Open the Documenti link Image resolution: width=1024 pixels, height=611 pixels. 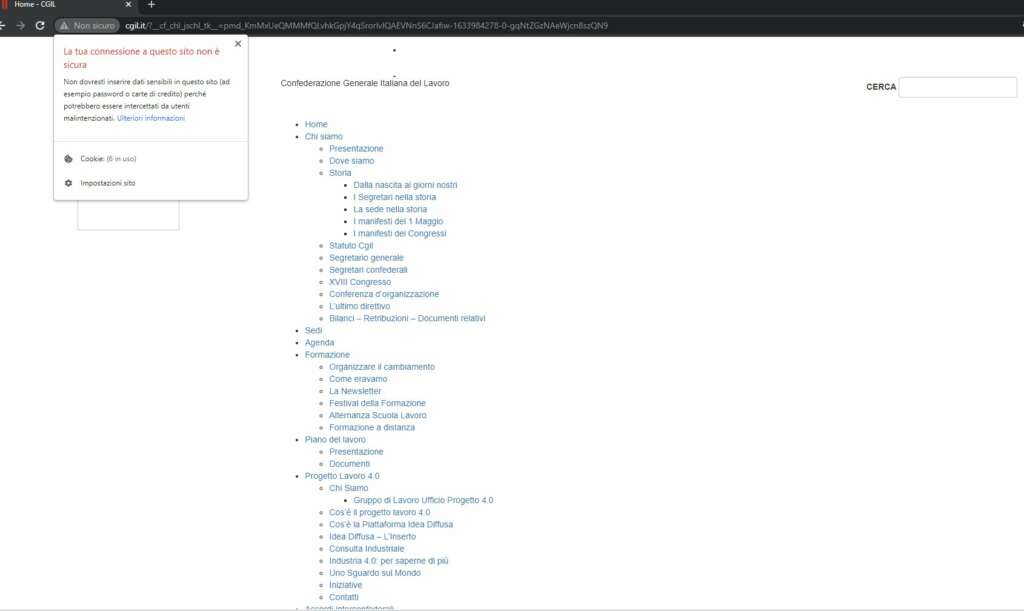[x=349, y=464]
